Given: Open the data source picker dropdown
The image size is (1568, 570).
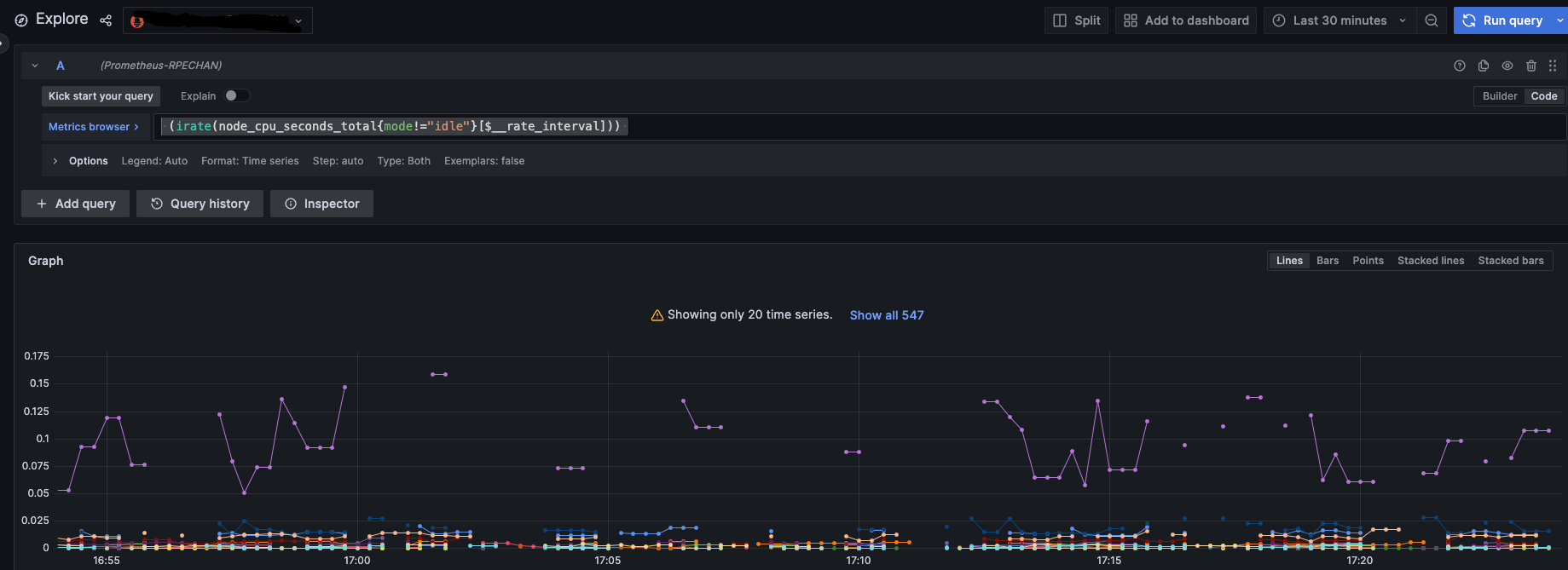Looking at the screenshot, I should point(217,20).
